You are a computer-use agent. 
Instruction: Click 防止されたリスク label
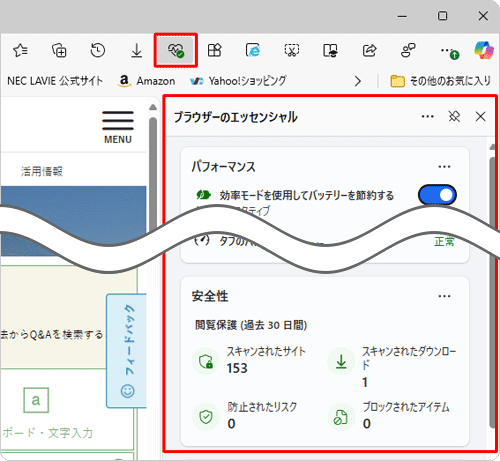tap(262, 407)
